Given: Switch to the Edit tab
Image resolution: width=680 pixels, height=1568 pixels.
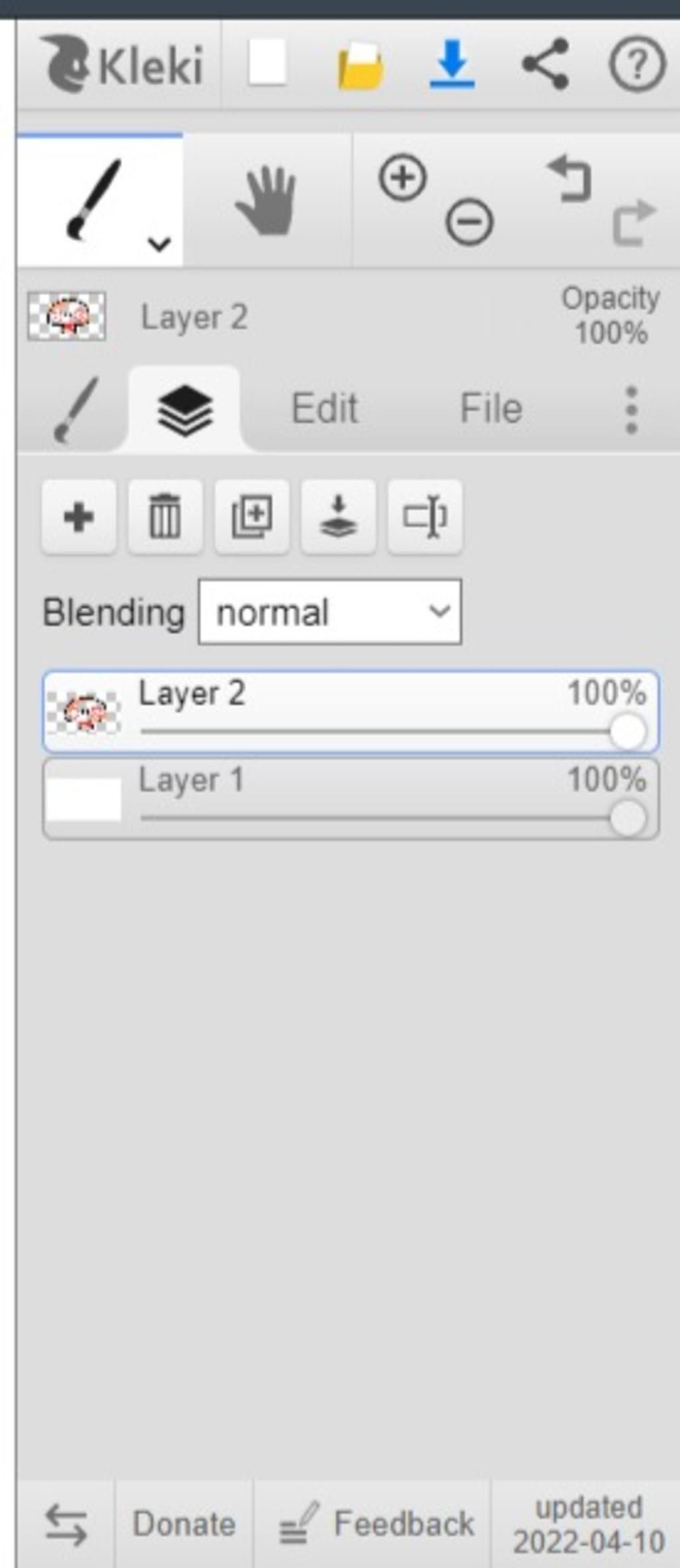Looking at the screenshot, I should coord(325,408).
